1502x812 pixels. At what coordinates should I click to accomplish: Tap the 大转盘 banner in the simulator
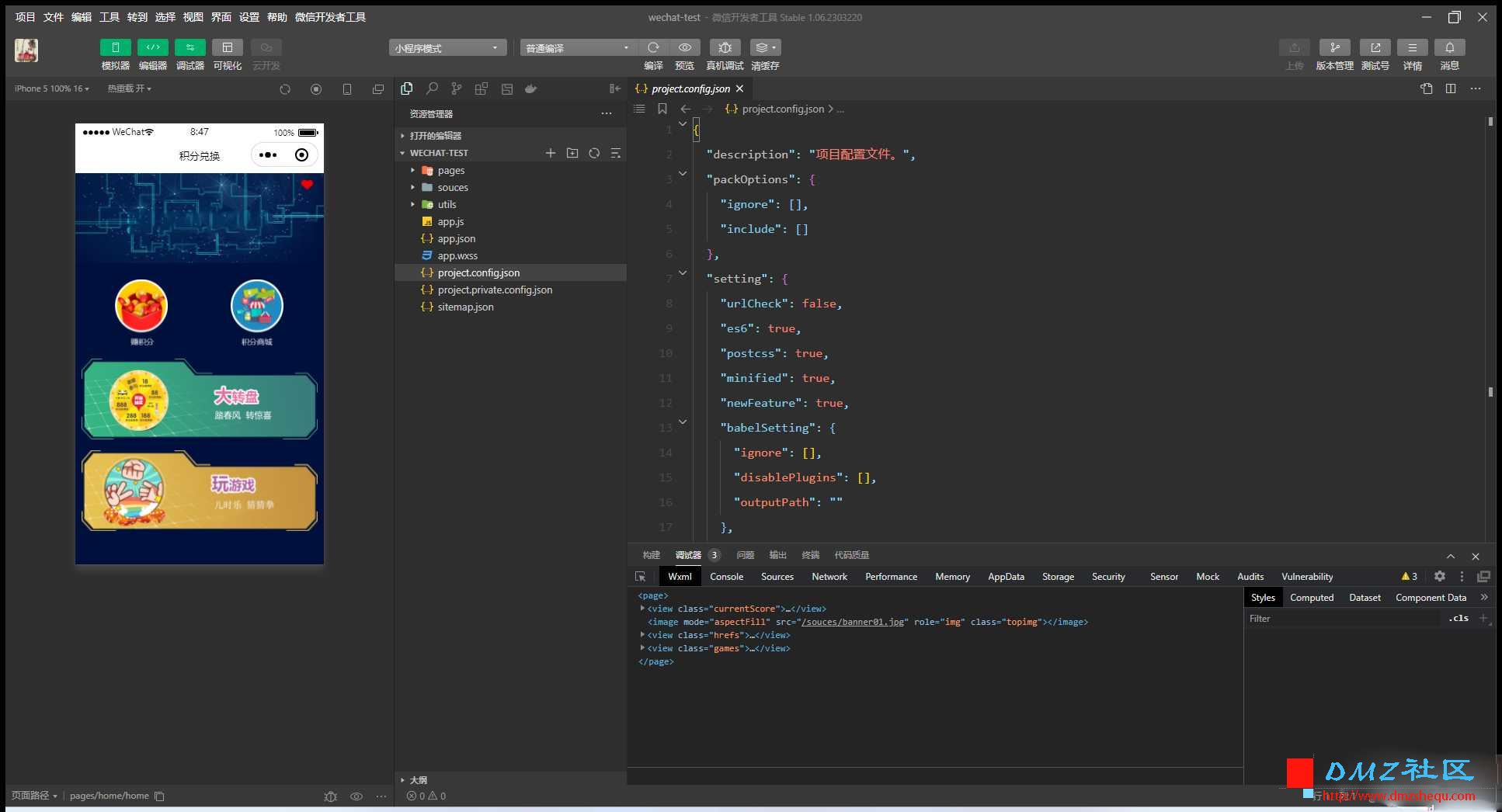(x=200, y=400)
